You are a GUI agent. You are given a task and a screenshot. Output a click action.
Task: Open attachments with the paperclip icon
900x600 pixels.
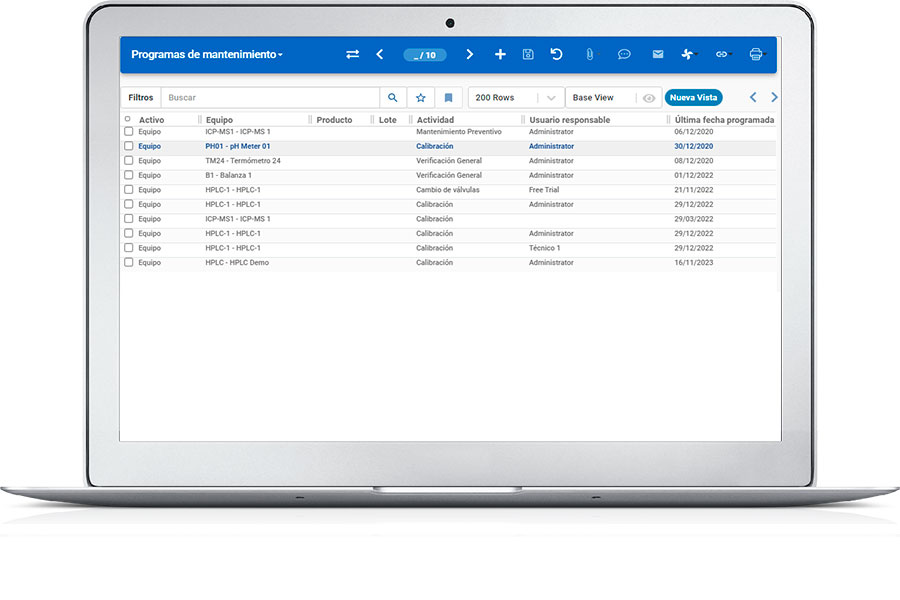coord(590,55)
